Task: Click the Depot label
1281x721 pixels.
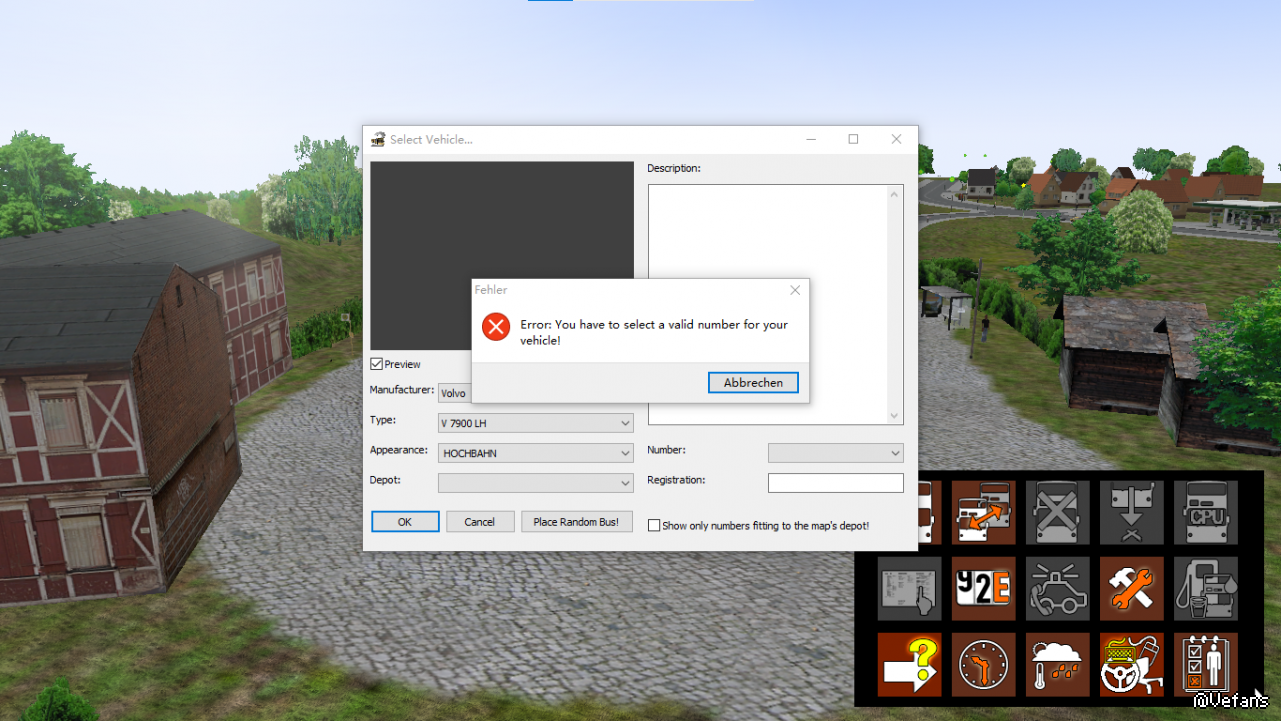Action: [x=385, y=480]
